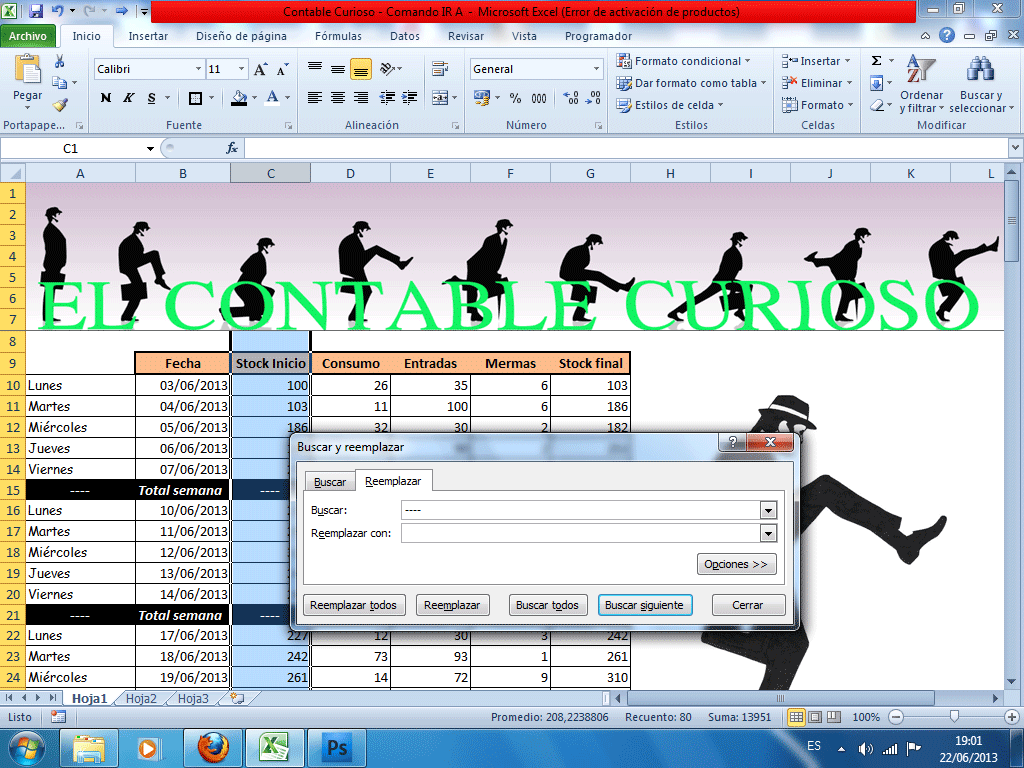Save the workbook with floppy icon

click(36, 10)
